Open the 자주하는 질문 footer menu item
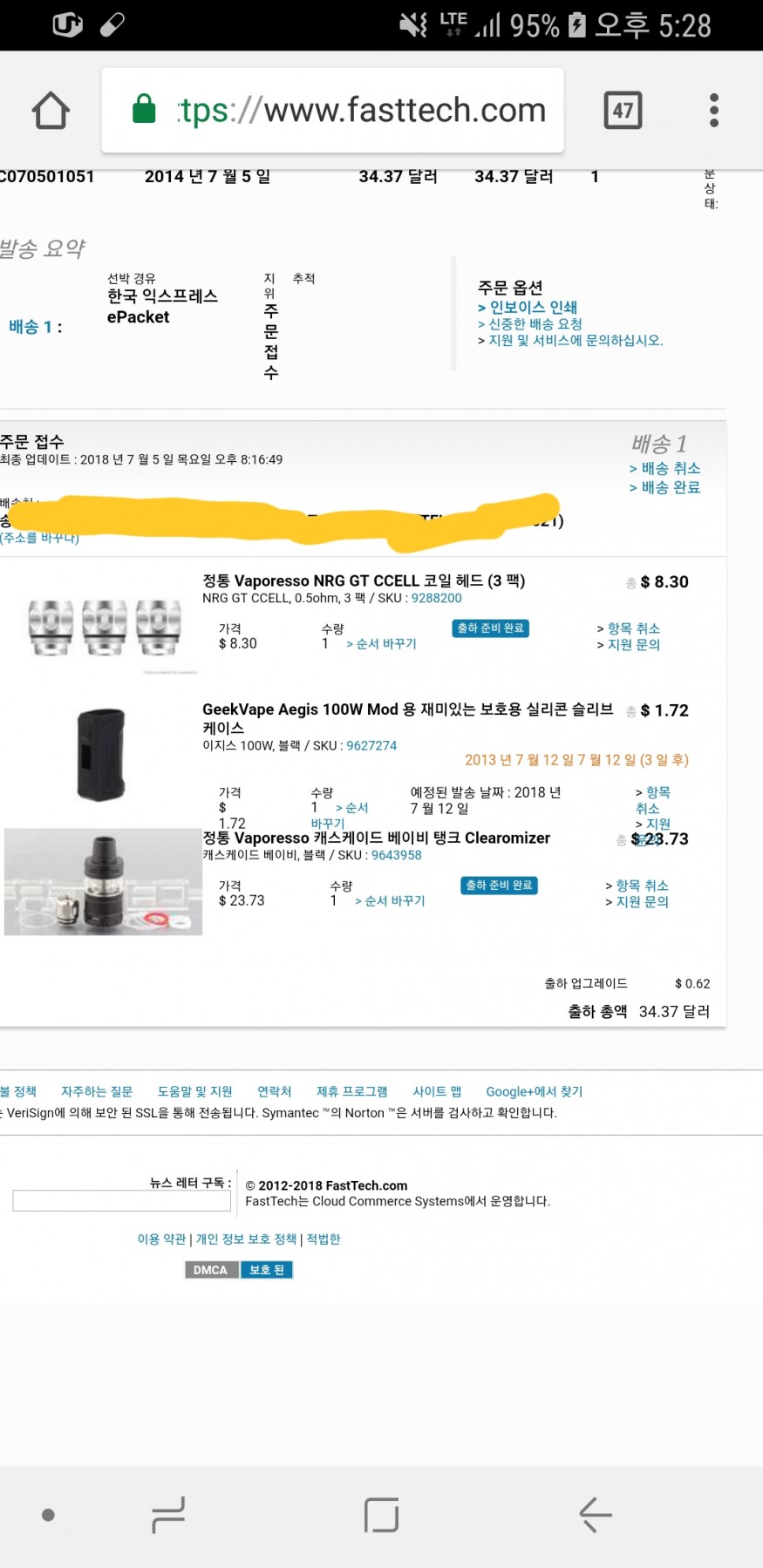This screenshot has width=763, height=1568. [97, 1091]
